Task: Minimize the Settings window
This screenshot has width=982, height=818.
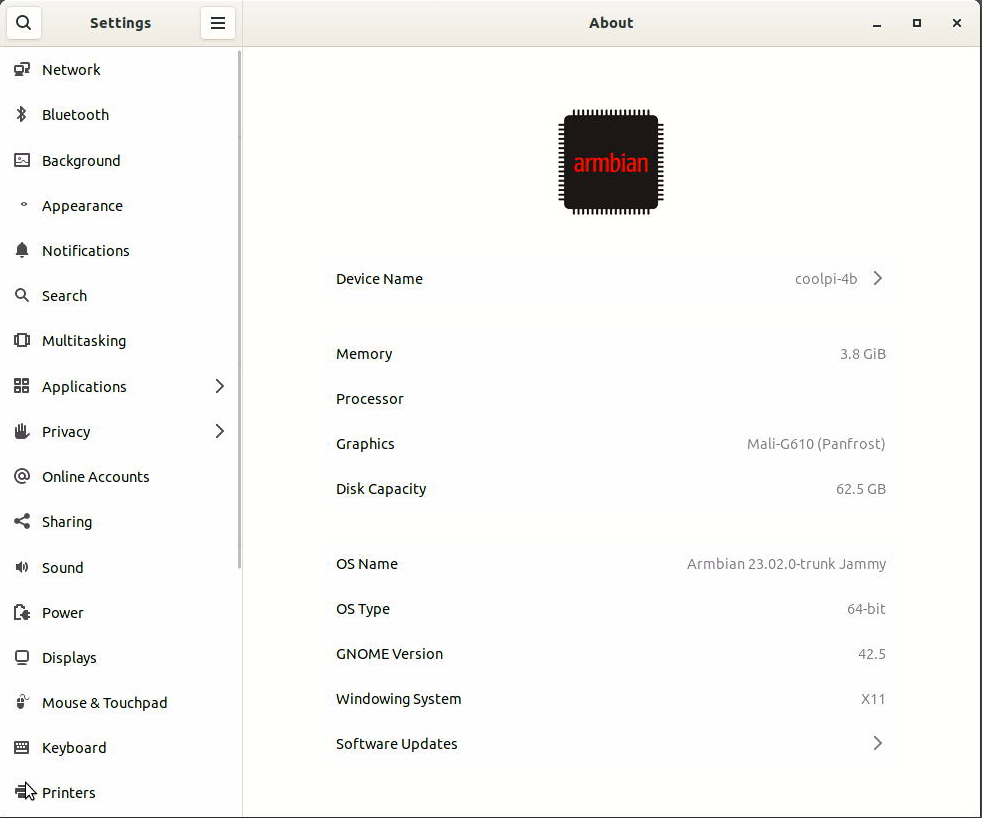Action: pos(877,23)
